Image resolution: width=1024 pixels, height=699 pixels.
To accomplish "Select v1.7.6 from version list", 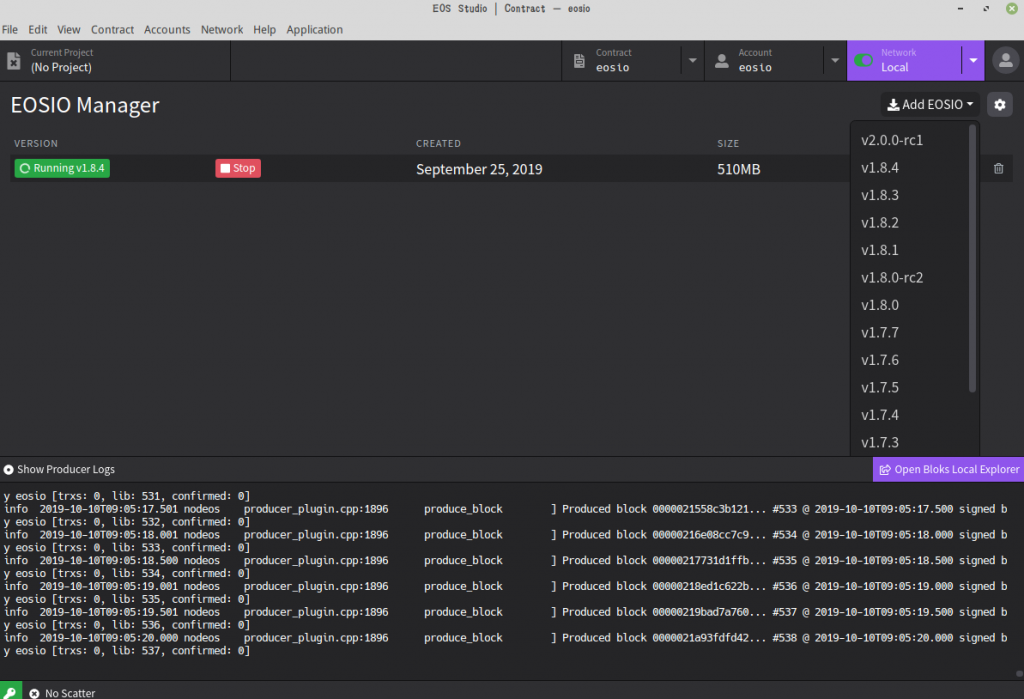I will coord(910,360).
